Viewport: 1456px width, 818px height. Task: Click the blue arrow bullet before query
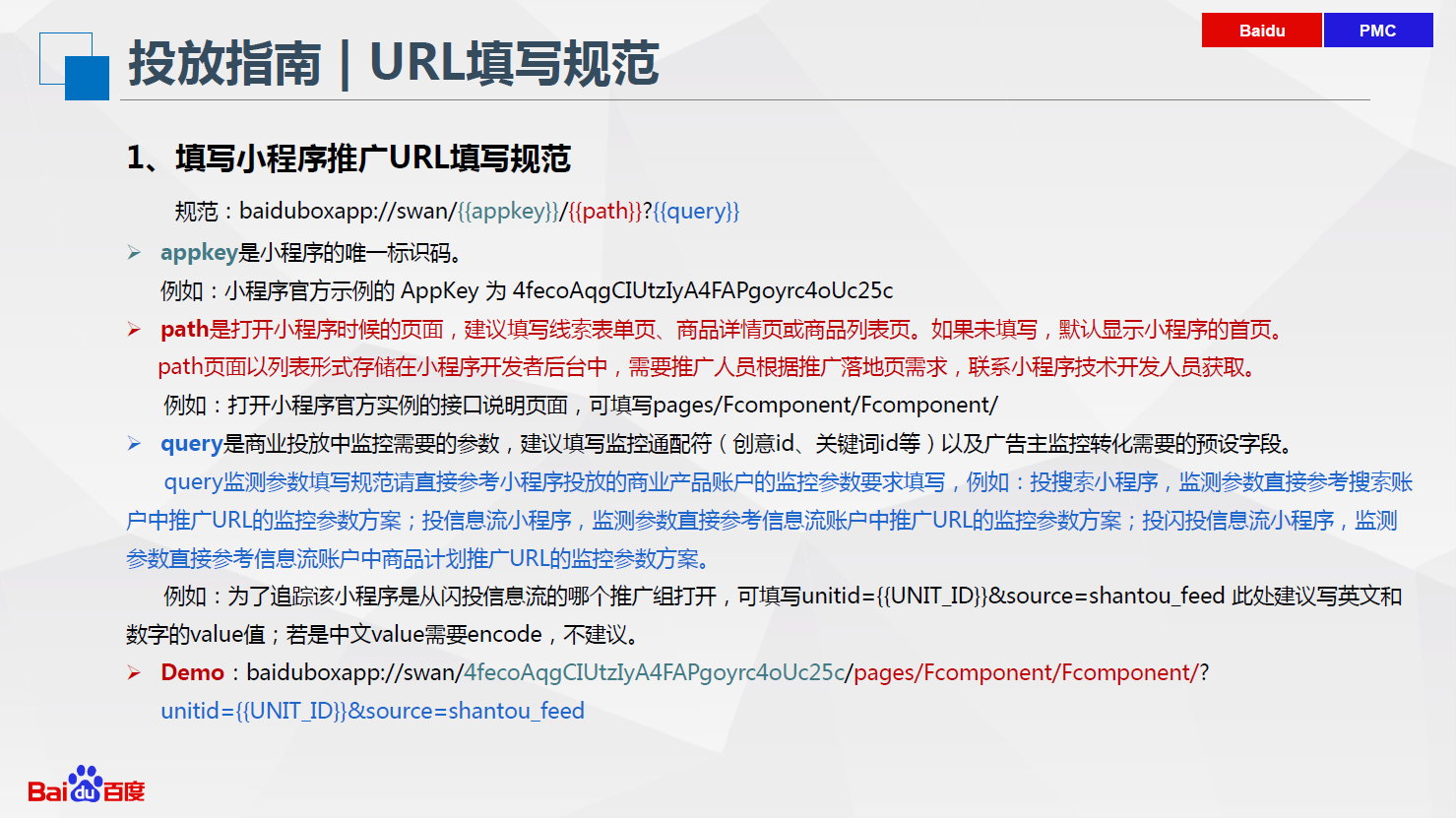click(x=134, y=444)
